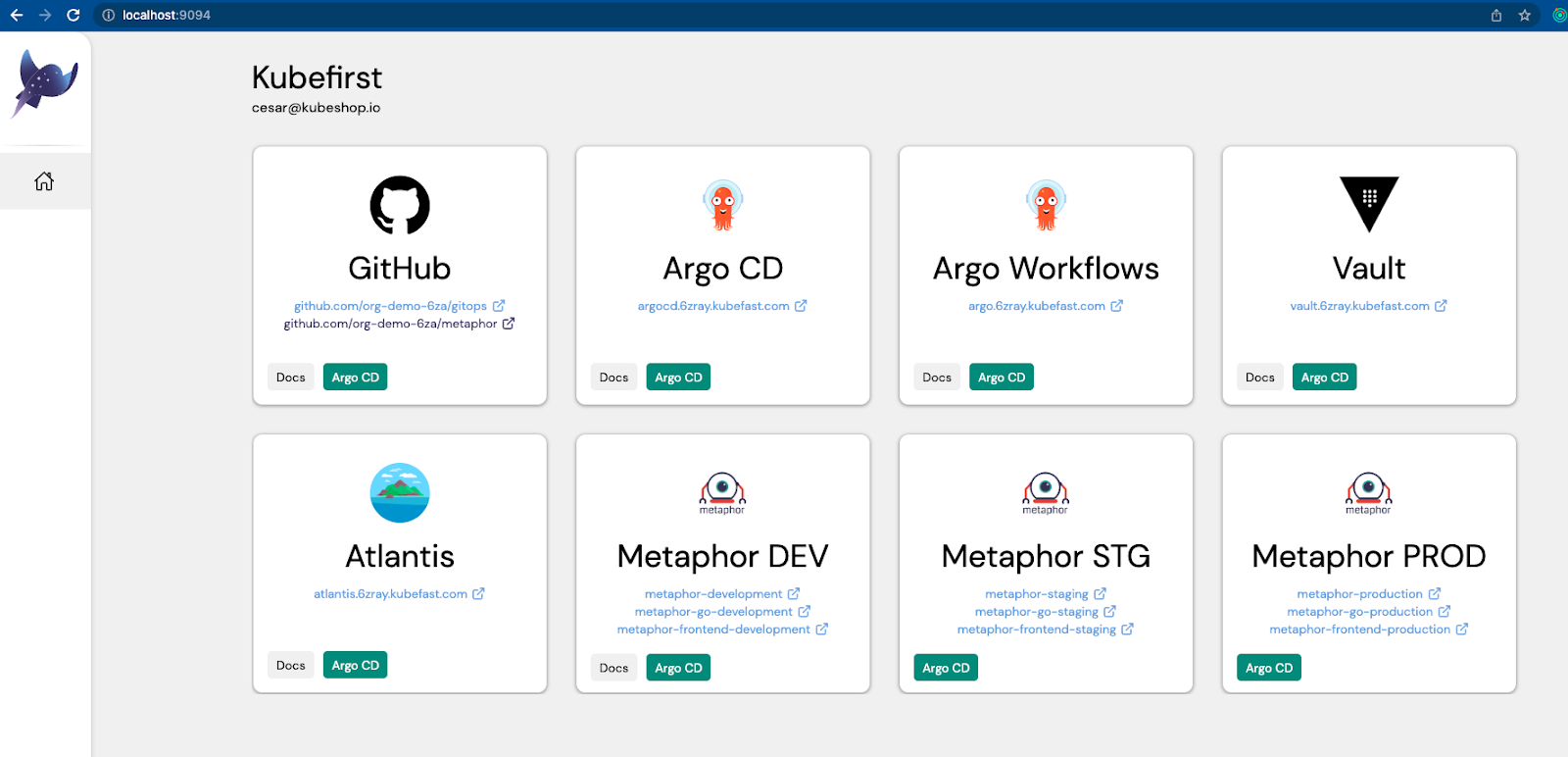Image resolution: width=1568 pixels, height=757 pixels.
Task: Click the Kubefirst ray logo in sidebar
Action: pos(45,83)
